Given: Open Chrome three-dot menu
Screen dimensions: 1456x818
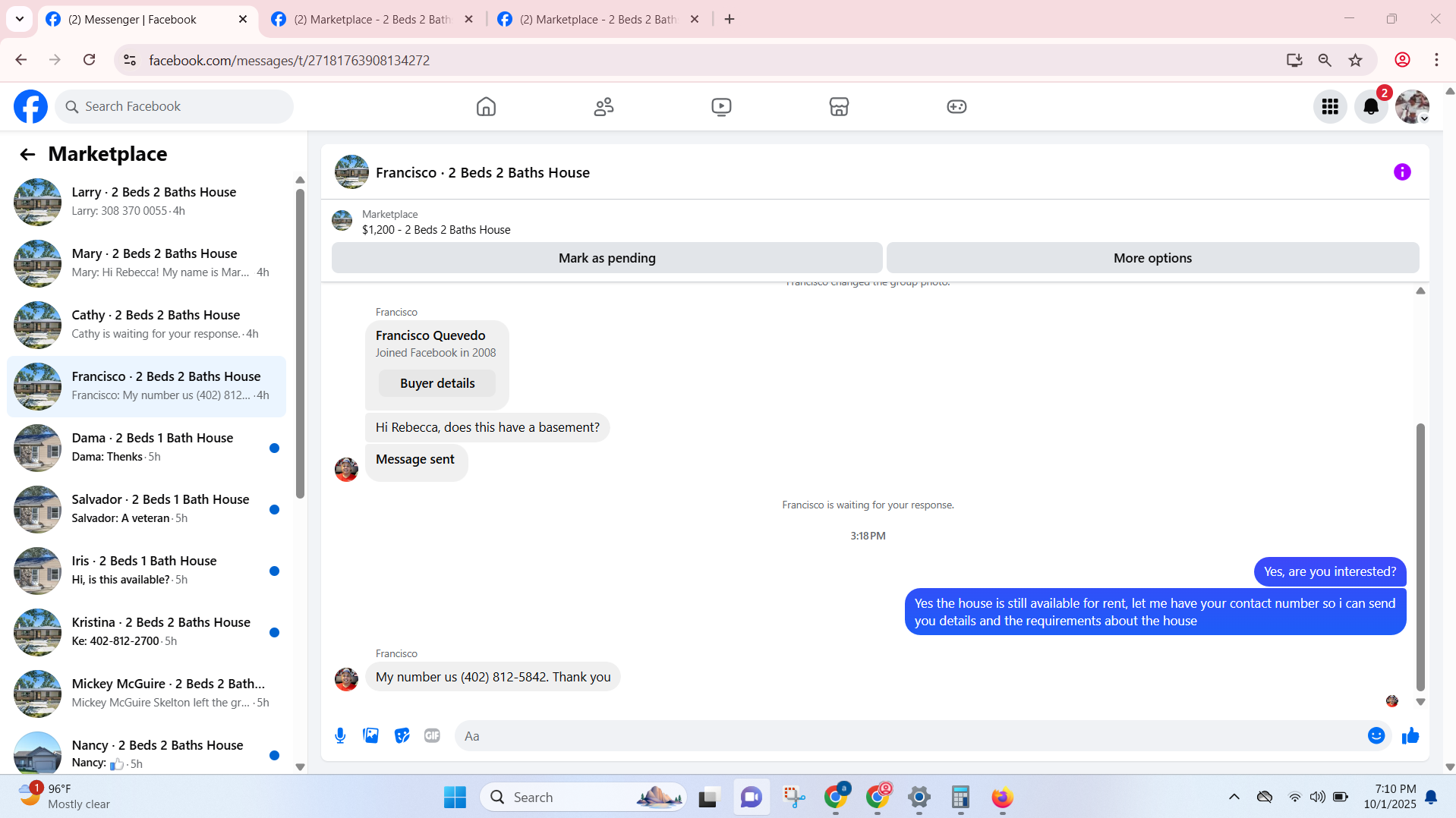Looking at the screenshot, I should (x=1436, y=60).
